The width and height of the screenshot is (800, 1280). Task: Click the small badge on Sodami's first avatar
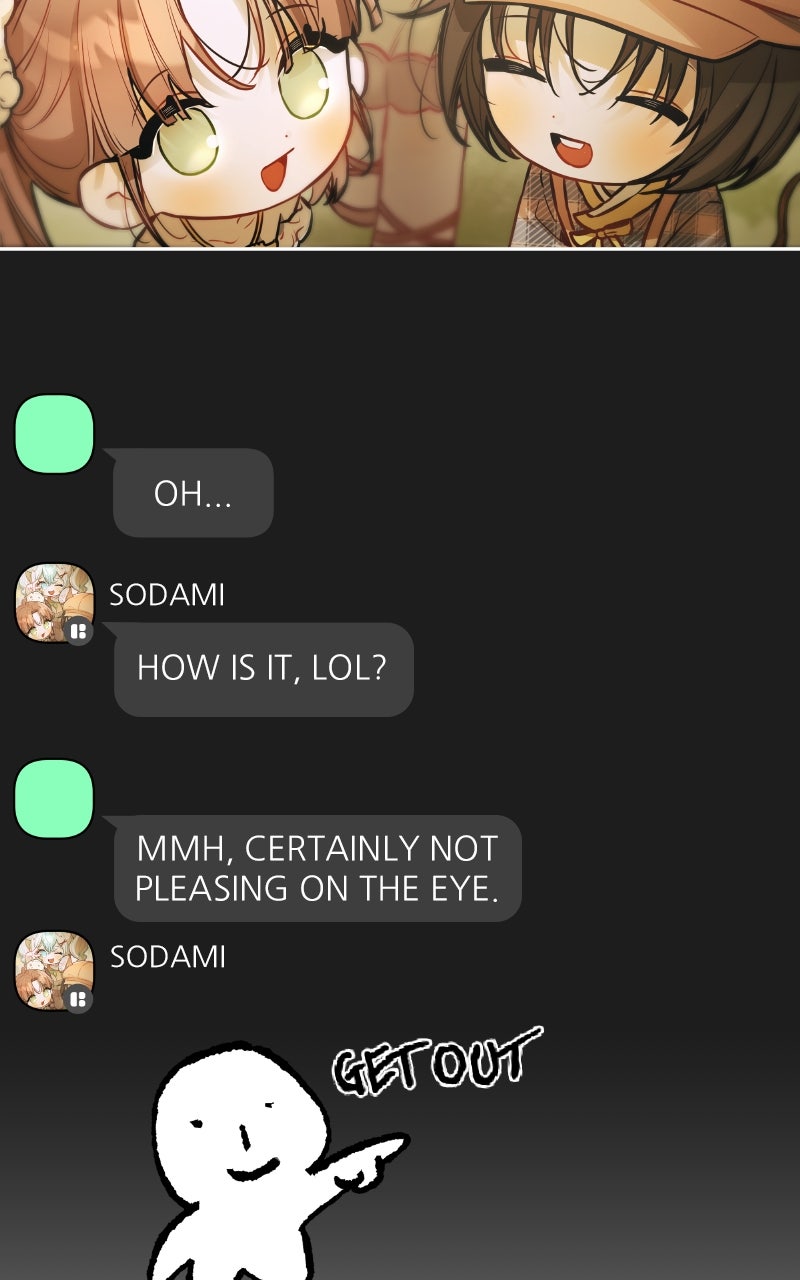click(78, 631)
